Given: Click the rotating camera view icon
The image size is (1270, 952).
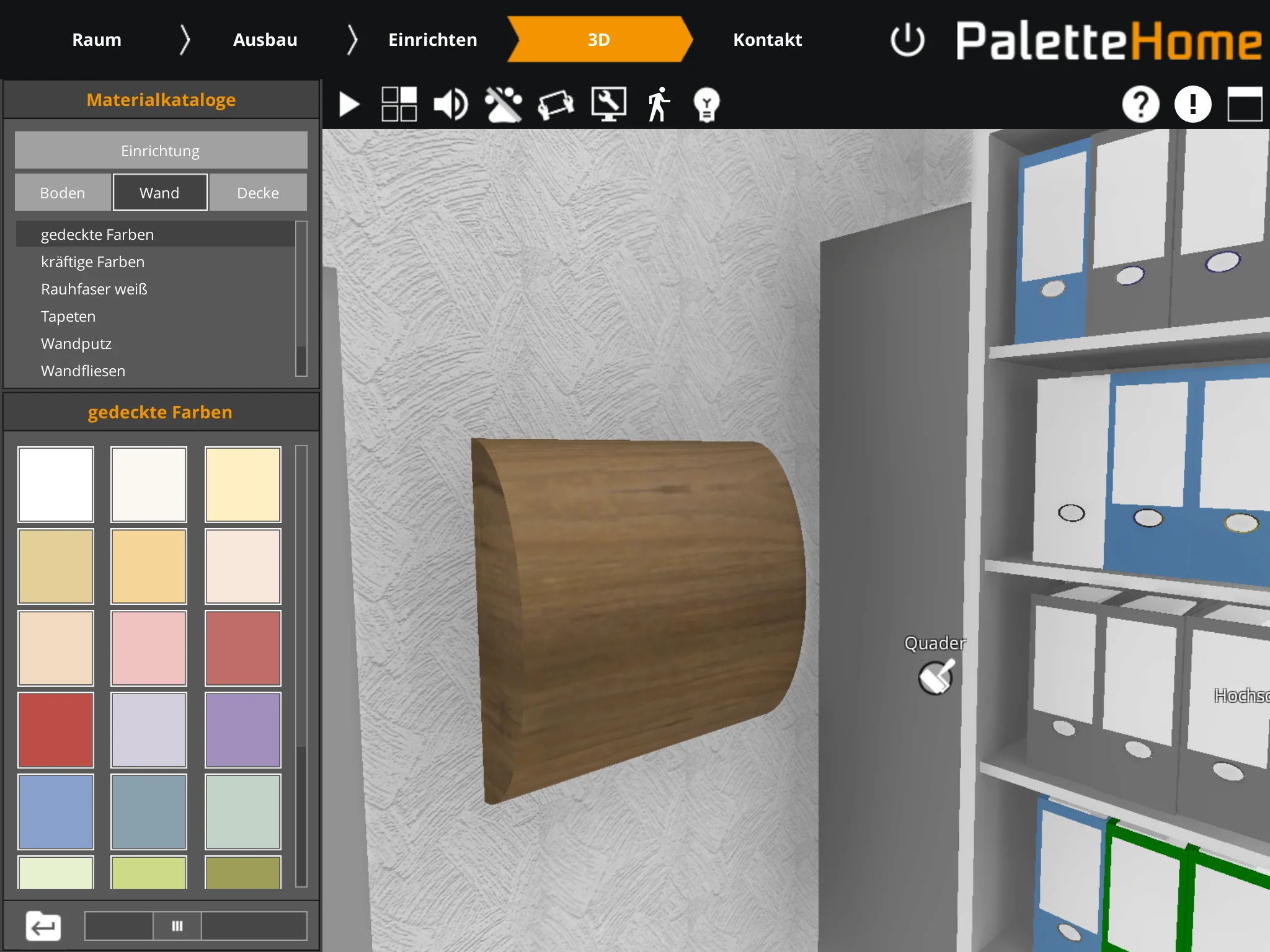Looking at the screenshot, I should pyautogui.click(x=556, y=105).
